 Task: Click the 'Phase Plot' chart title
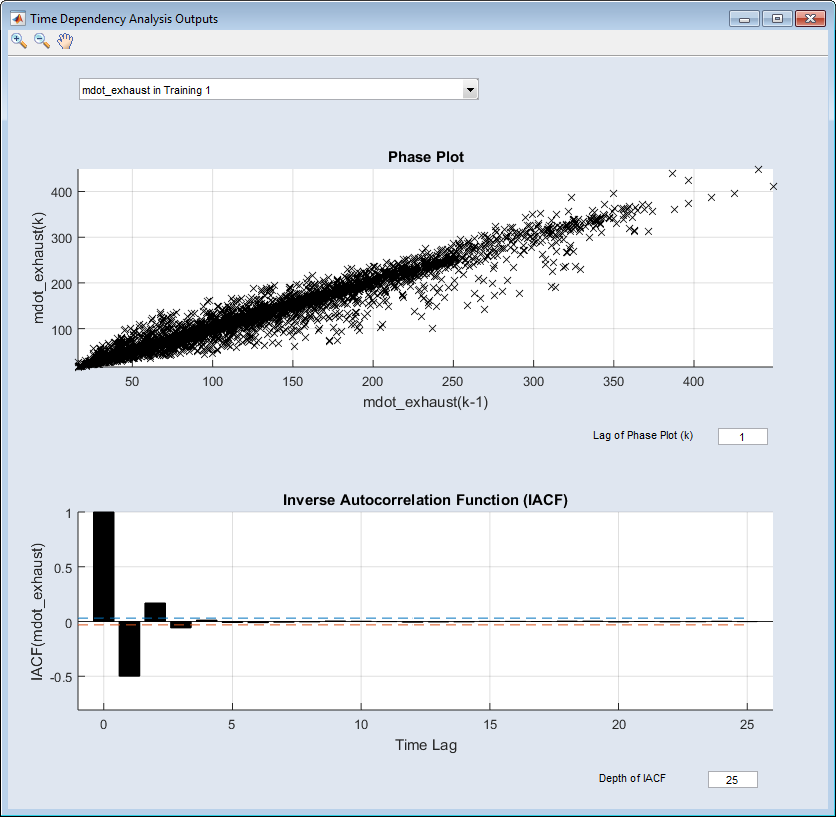(425, 157)
